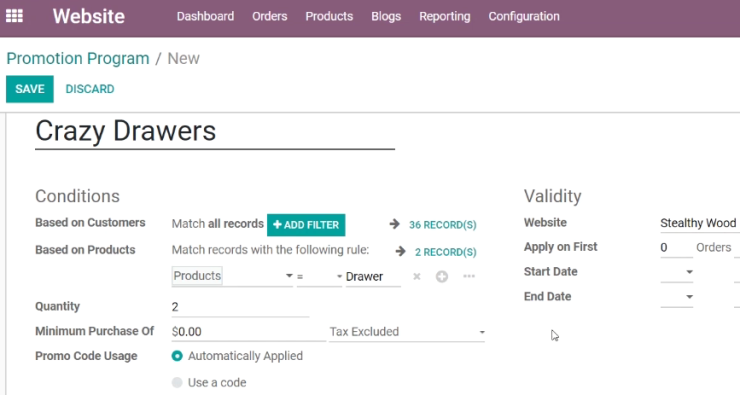Viewport: 740px width, 395px height.
Task: Expand the Tax Excluded dropdown
Action: (407, 332)
